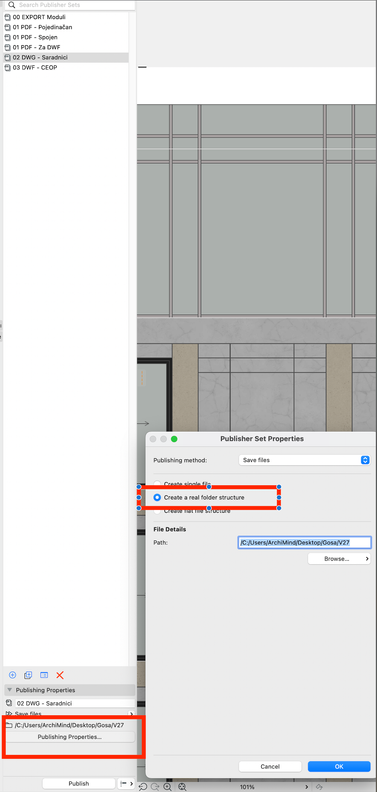This screenshot has width=377, height=792.
Task: Select Create flat file structure option
Action: (x=157, y=511)
